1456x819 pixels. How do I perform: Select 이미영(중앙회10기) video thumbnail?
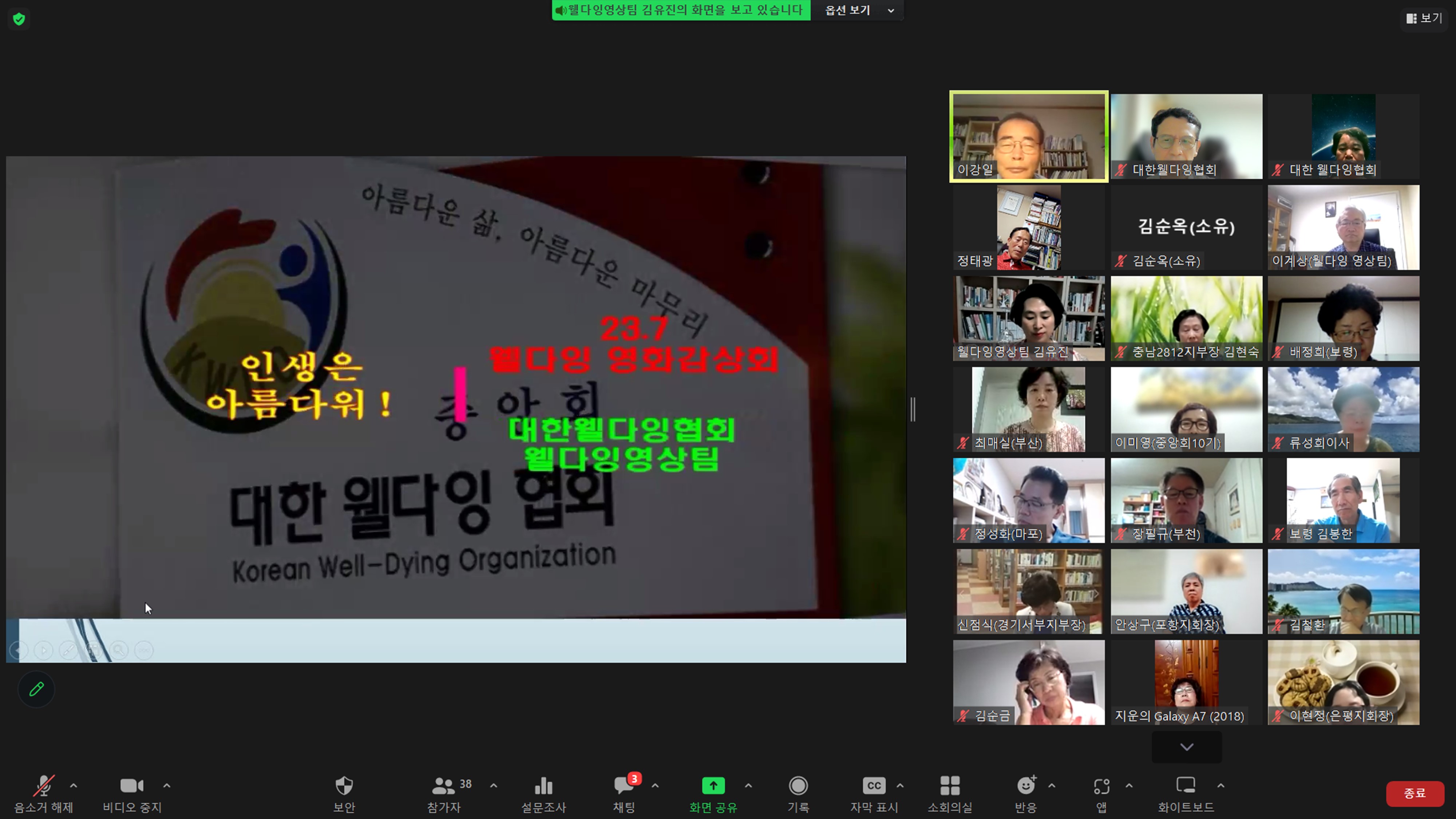click(1186, 409)
